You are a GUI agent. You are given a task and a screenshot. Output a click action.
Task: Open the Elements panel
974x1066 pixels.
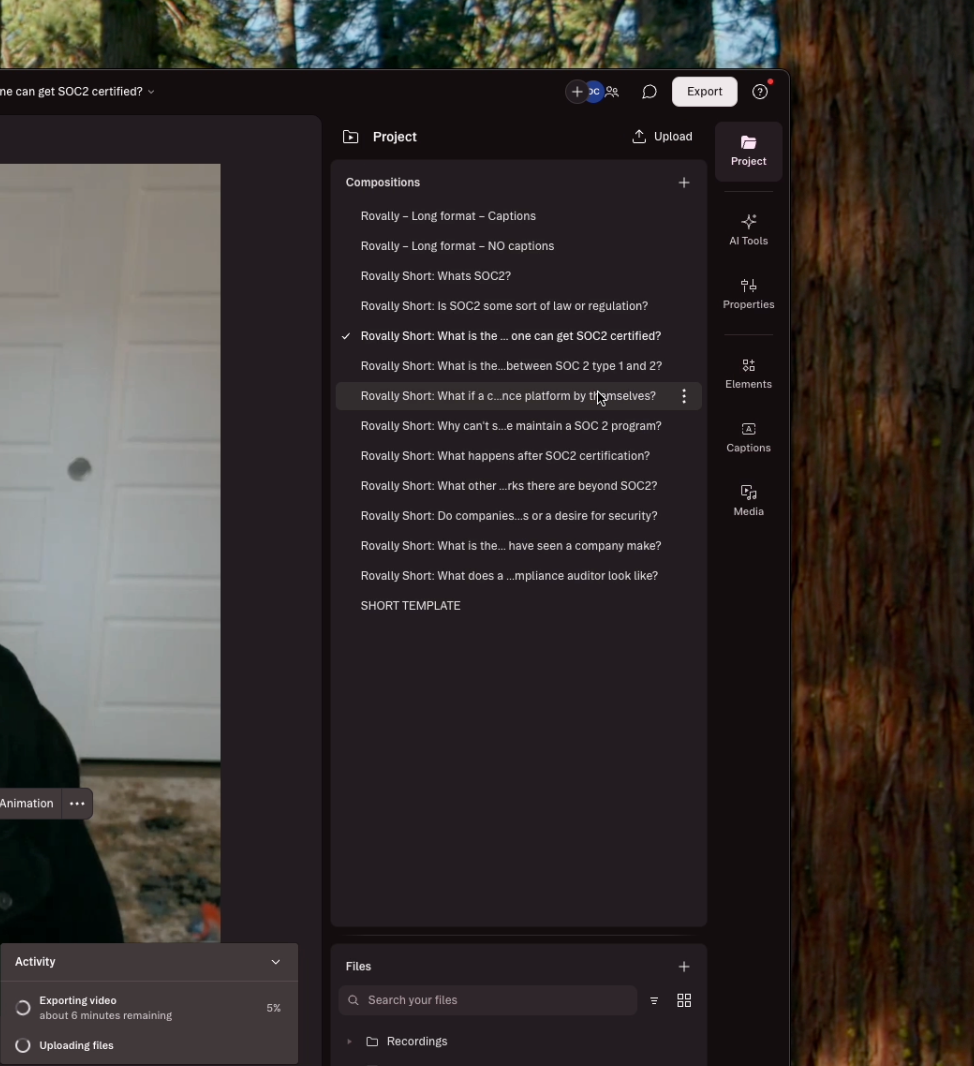point(748,374)
